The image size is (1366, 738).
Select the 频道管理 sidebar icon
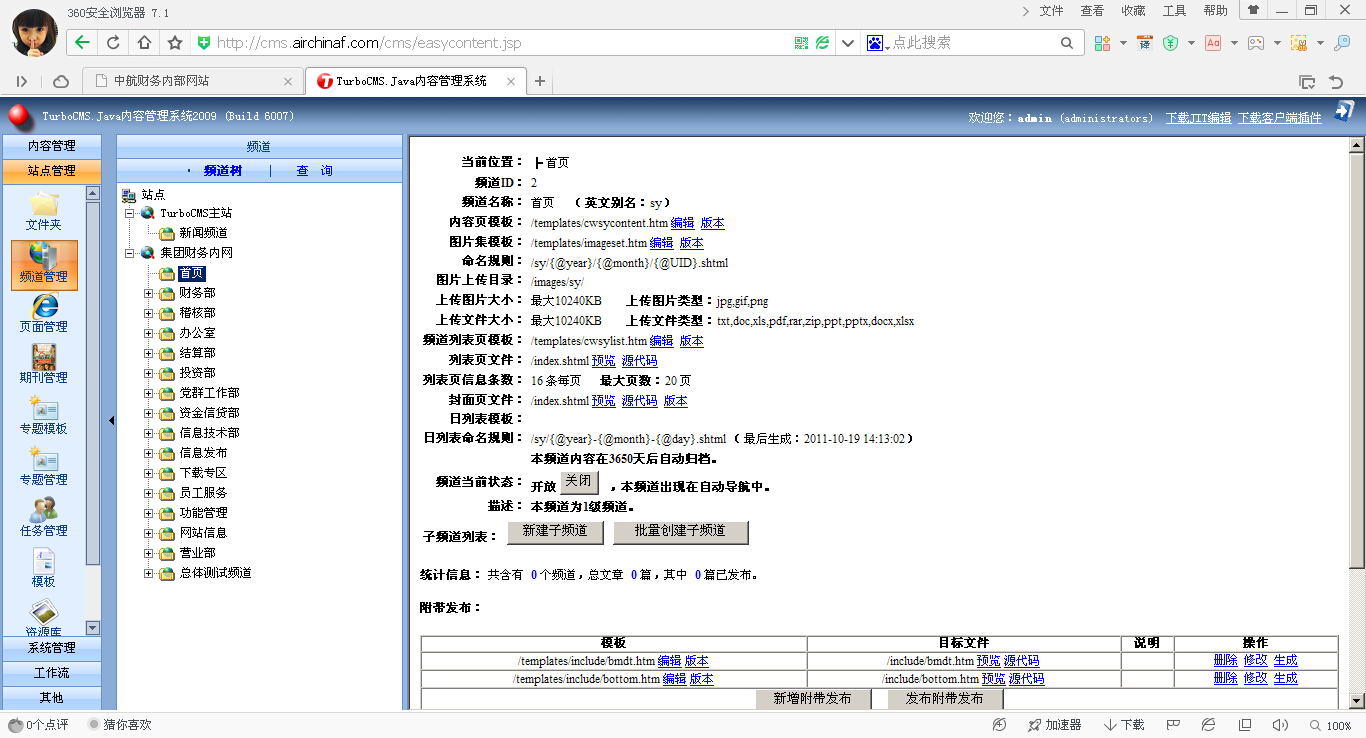point(43,265)
